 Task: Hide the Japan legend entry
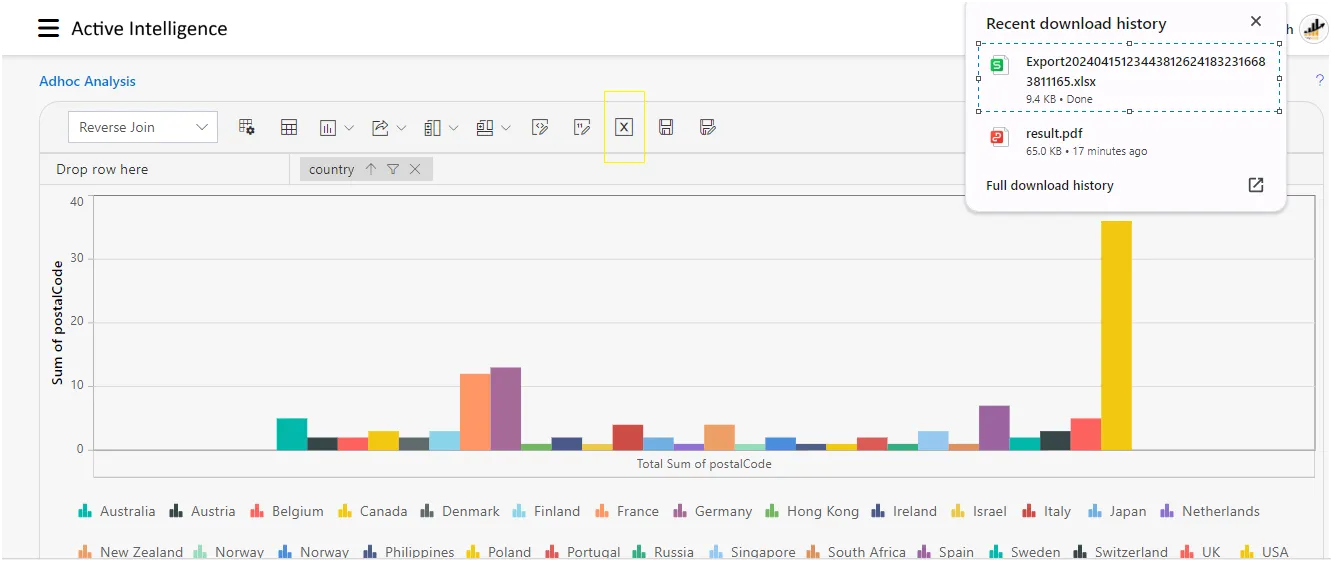point(1117,511)
